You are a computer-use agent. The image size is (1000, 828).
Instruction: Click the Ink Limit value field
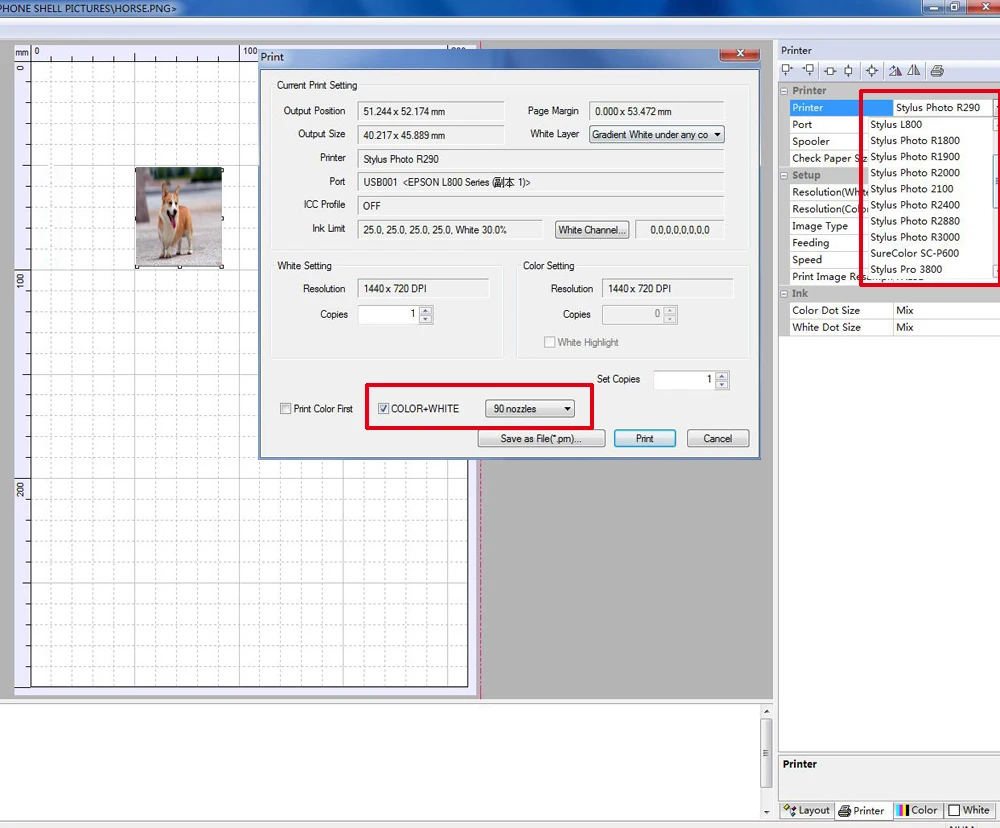pyautogui.click(x=450, y=230)
